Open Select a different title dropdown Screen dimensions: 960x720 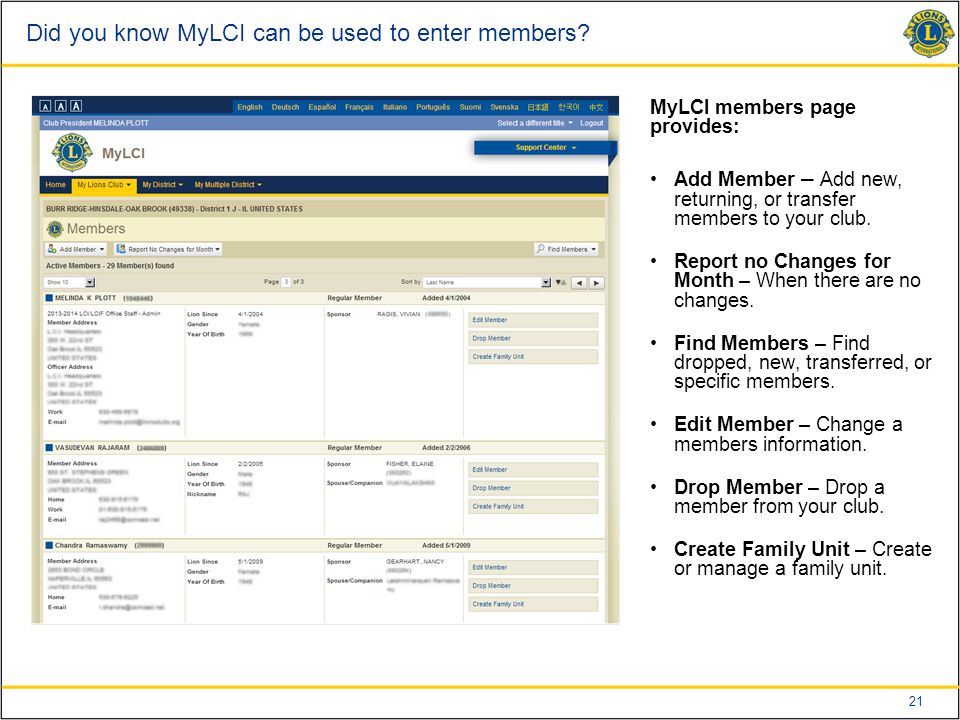pyautogui.click(x=534, y=123)
